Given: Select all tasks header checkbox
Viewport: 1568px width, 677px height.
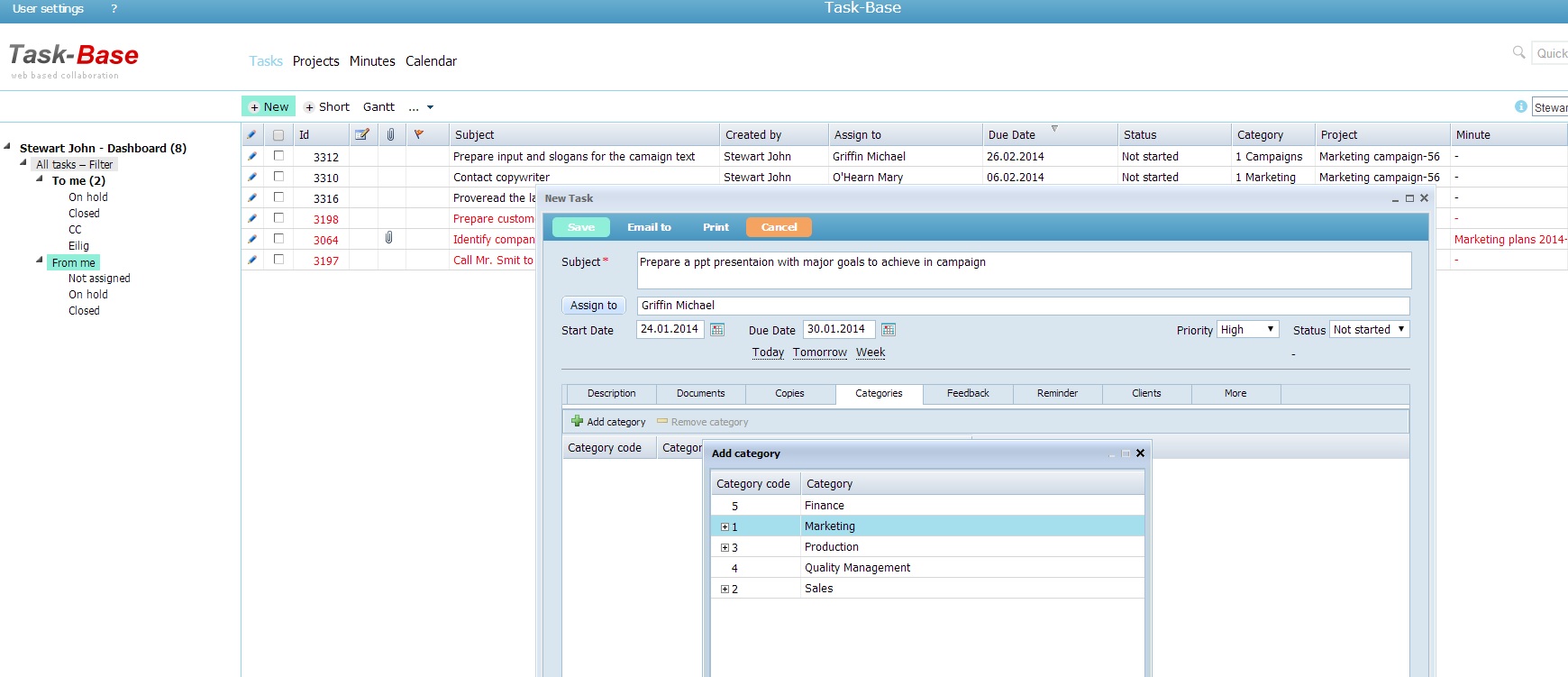Looking at the screenshot, I should [x=278, y=135].
